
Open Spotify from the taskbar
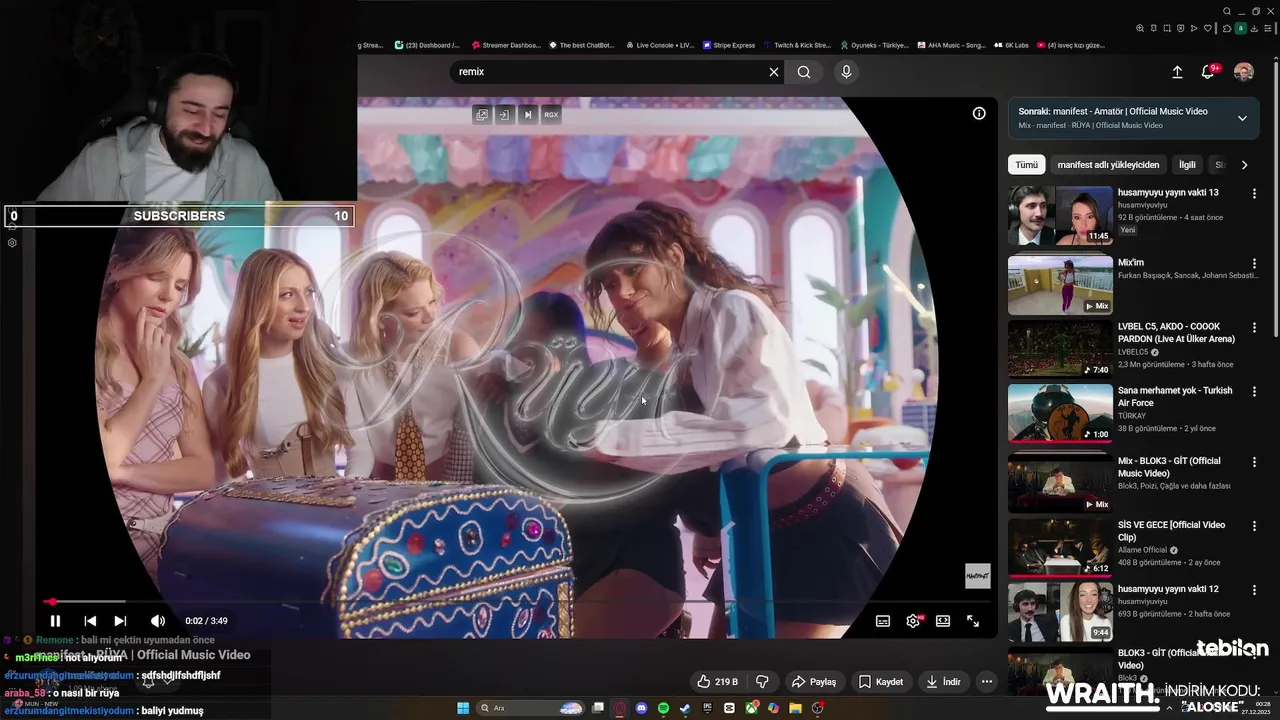tap(663, 708)
